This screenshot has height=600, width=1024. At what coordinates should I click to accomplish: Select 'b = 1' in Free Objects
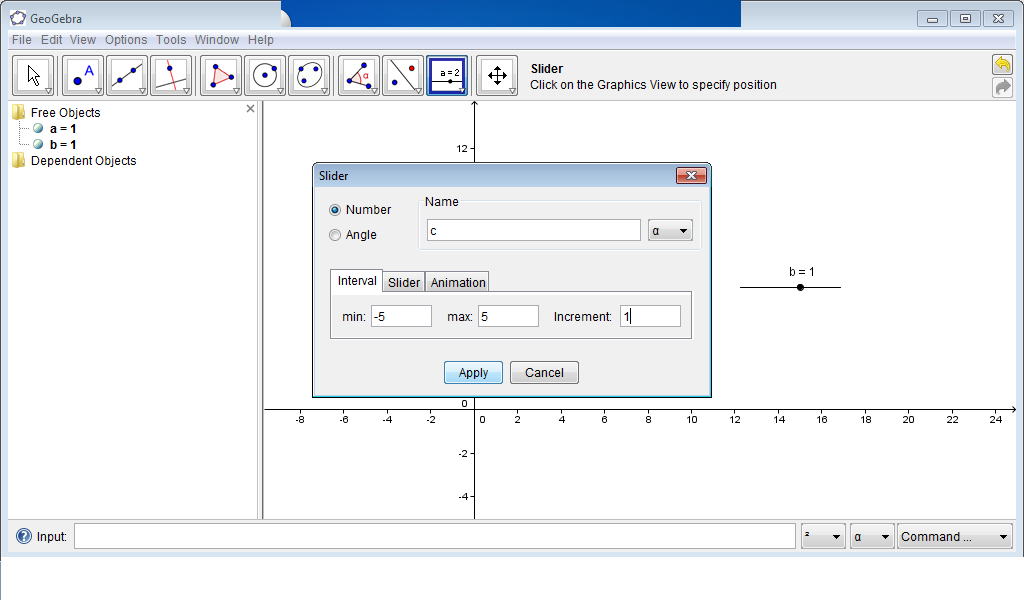click(x=63, y=144)
